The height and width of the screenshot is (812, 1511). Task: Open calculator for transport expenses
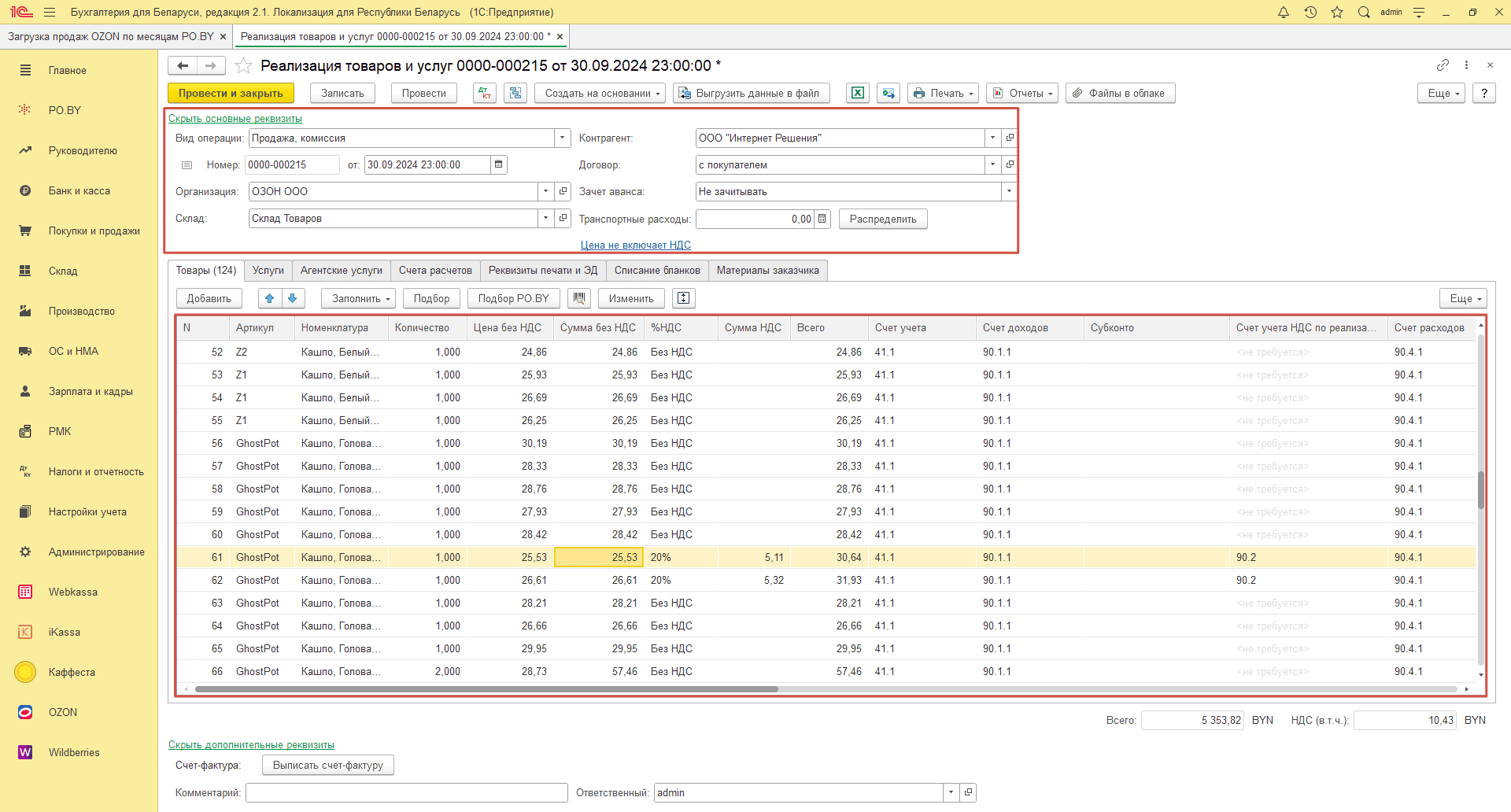[x=822, y=219]
